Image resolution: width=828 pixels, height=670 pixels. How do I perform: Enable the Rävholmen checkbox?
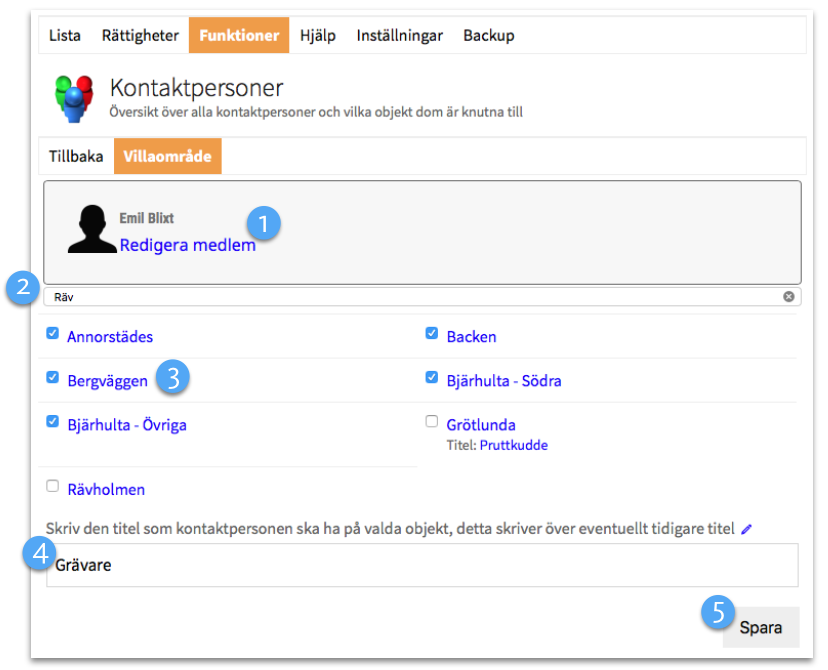(x=53, y=487)
